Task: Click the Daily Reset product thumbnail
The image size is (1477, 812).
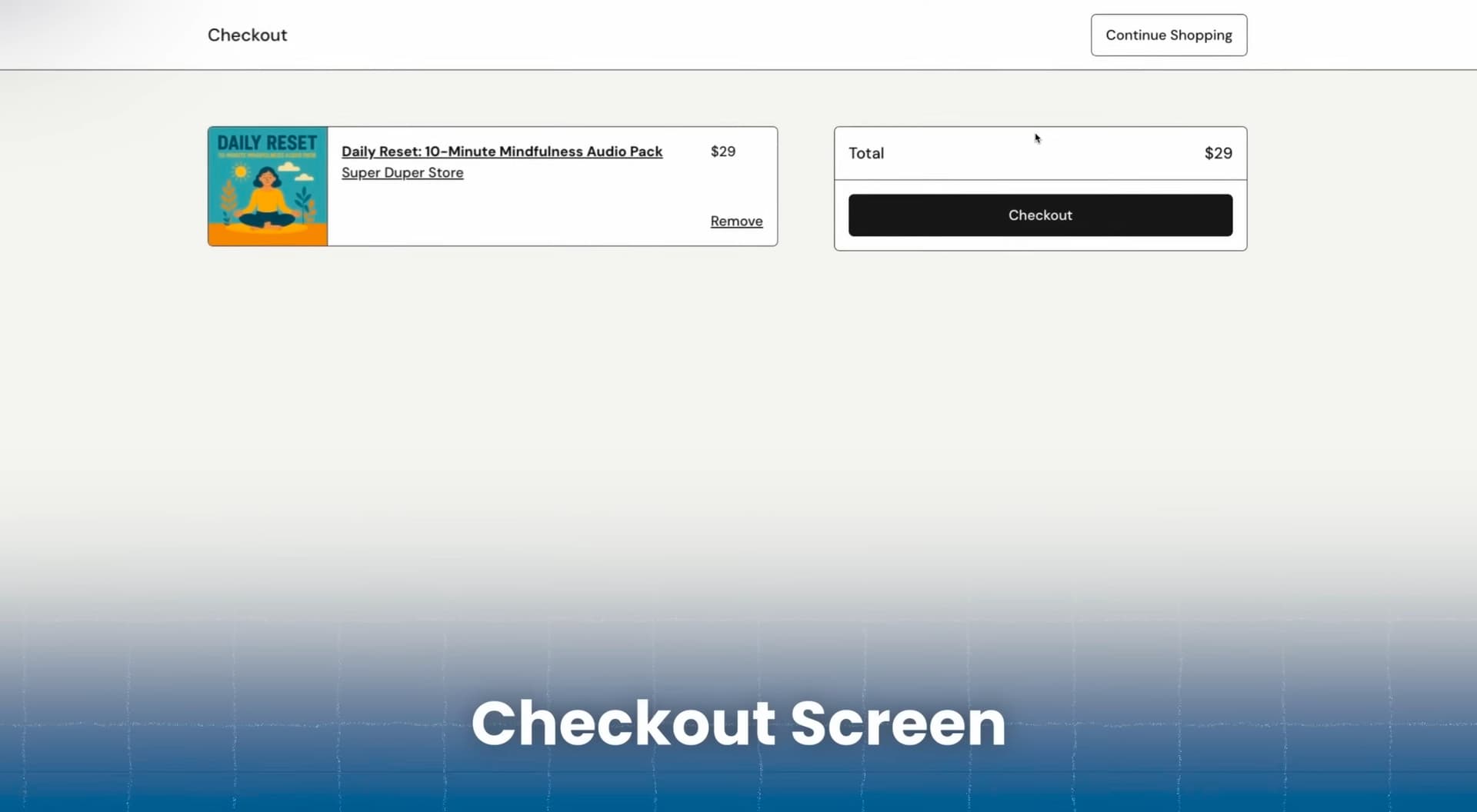Action: 268,187
